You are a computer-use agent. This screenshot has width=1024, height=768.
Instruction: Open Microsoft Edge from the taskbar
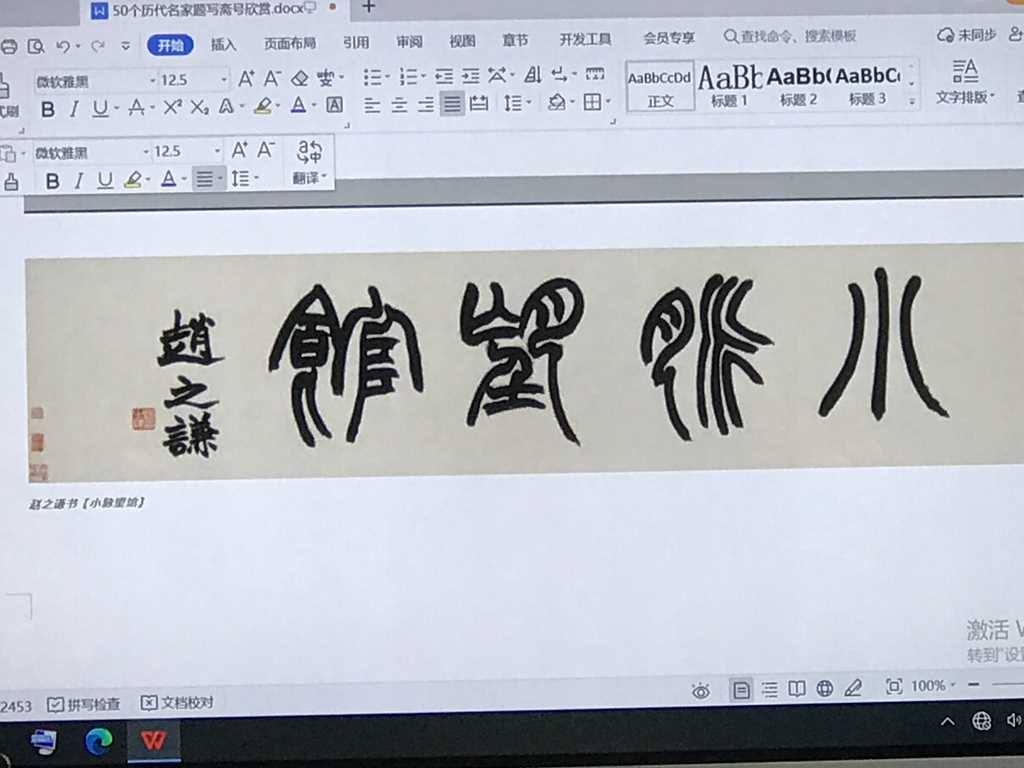(x=98, y=741)
